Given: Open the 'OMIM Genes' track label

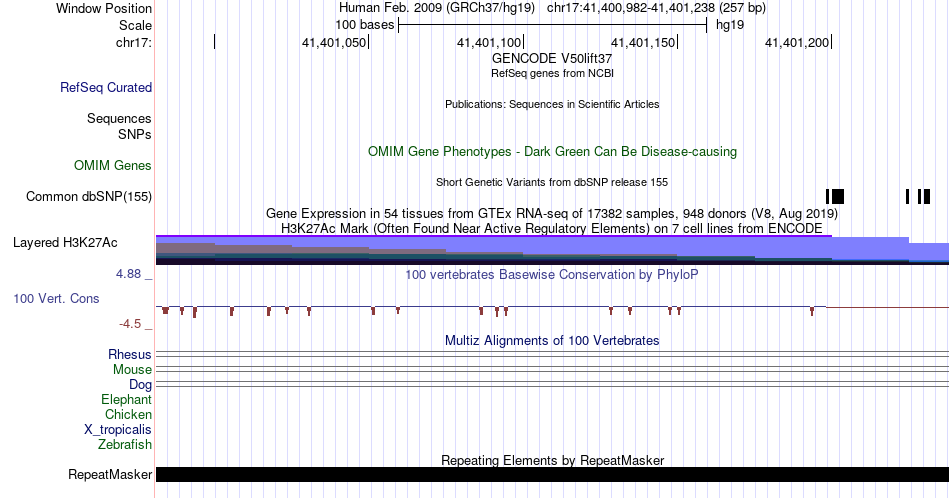Looking at the screenshot, I should [x=113, y=165].
